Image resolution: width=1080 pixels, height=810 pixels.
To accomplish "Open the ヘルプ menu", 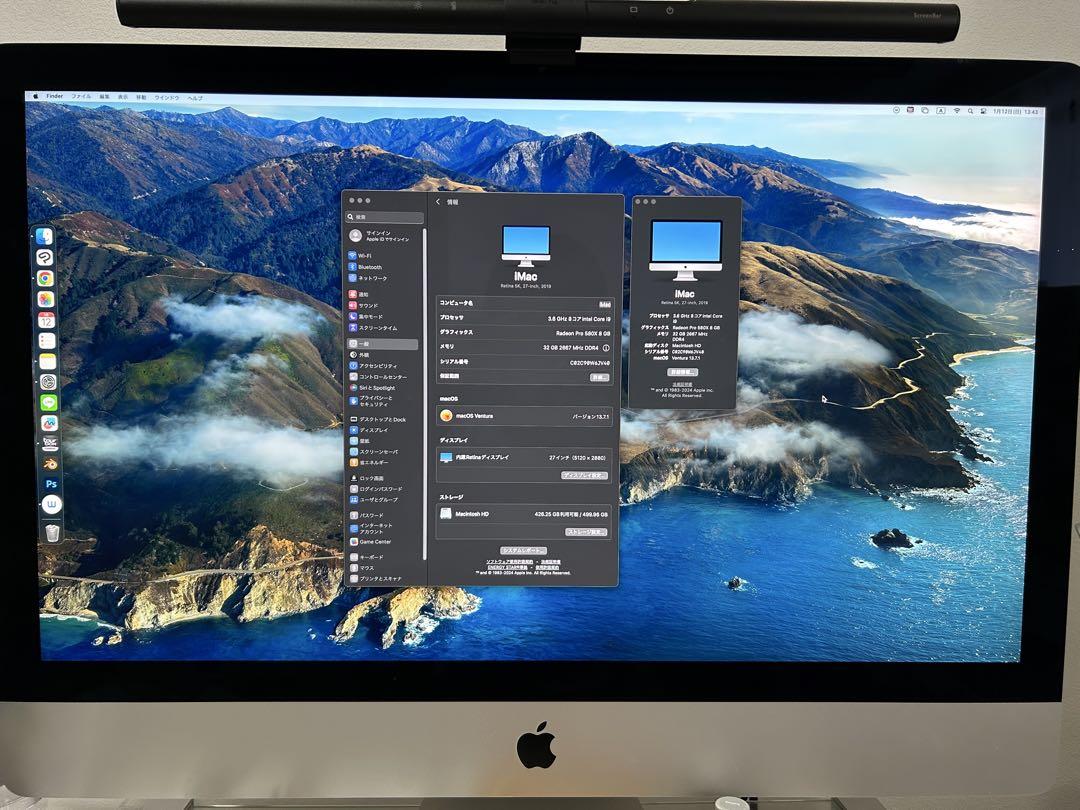I will tap(196, 98).
